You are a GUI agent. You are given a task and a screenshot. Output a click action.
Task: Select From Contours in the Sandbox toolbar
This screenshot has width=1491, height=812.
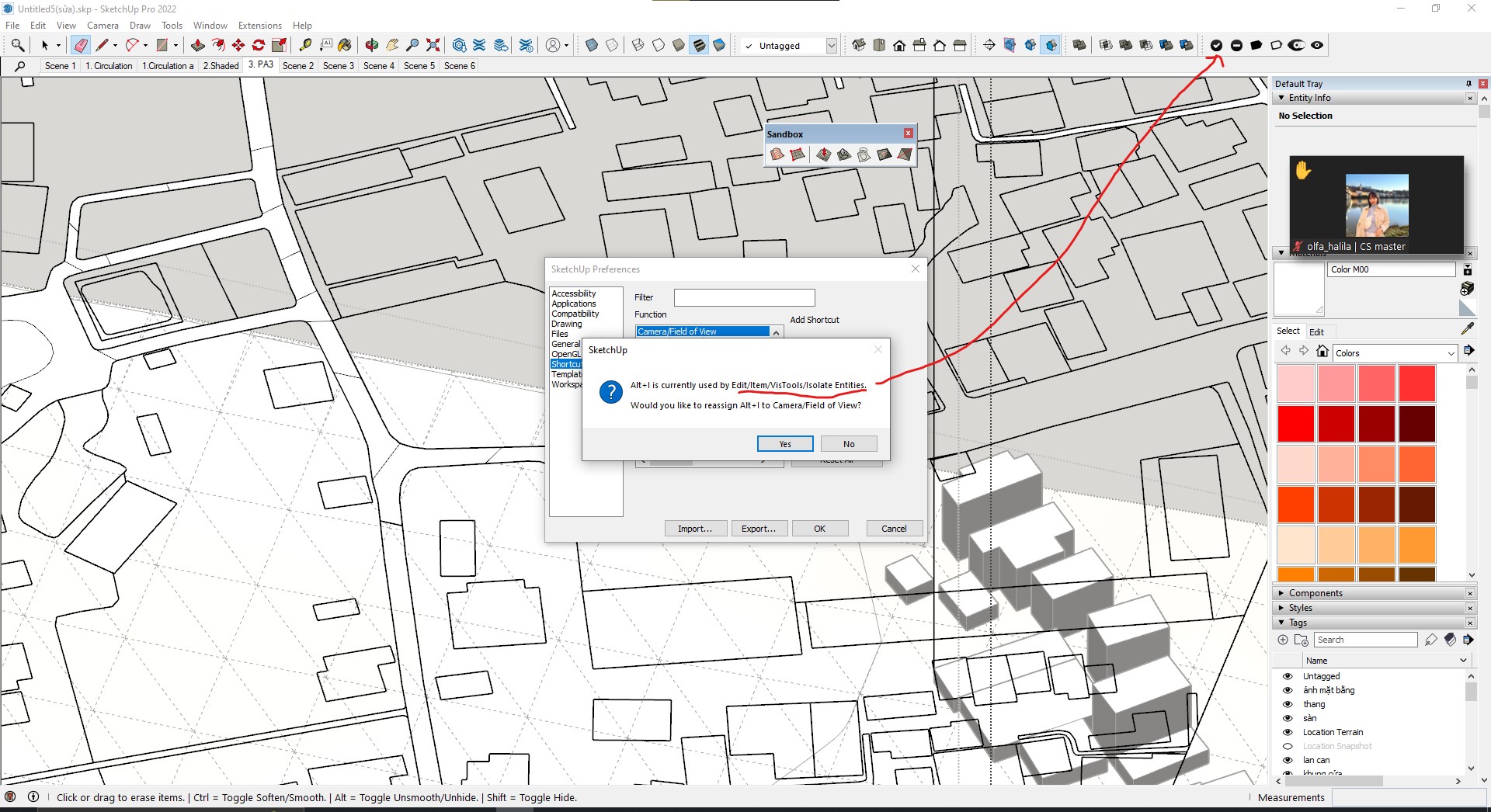(x=777, y=154)
